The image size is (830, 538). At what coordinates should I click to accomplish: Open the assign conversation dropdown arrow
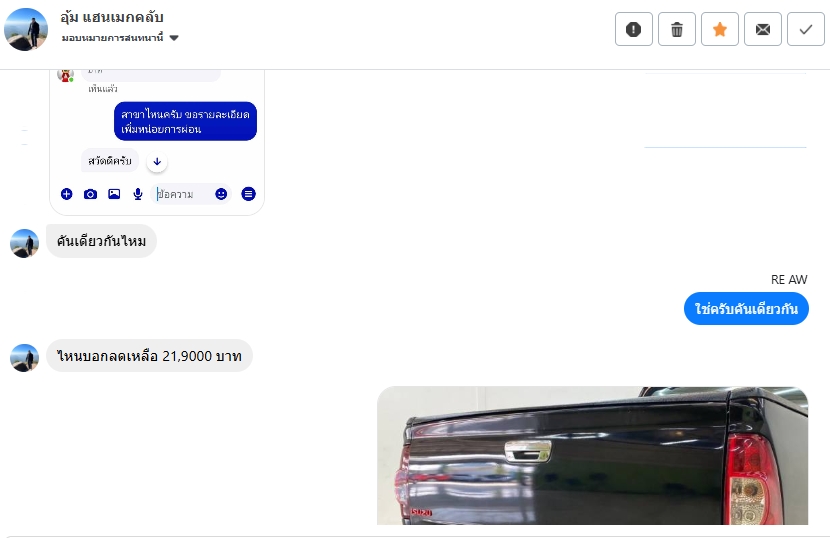click(174, 38)
